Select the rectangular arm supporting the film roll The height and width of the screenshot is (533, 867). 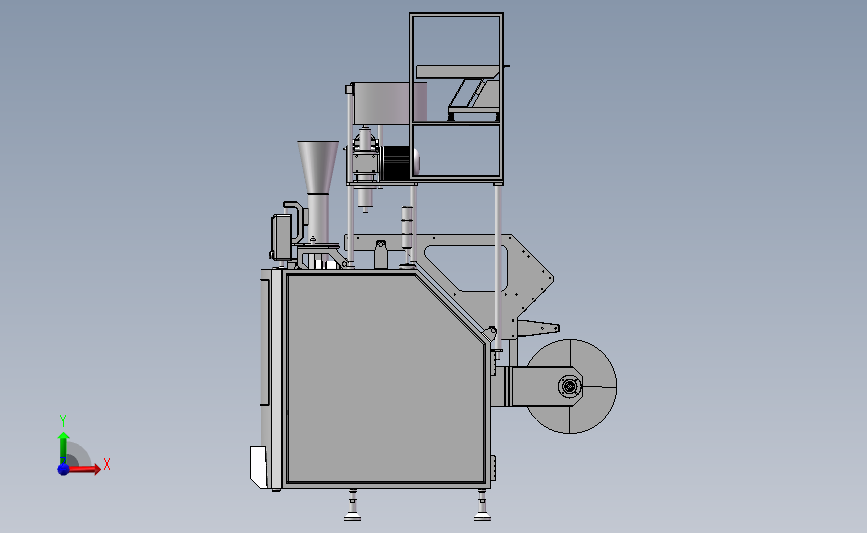click(539, 386)
